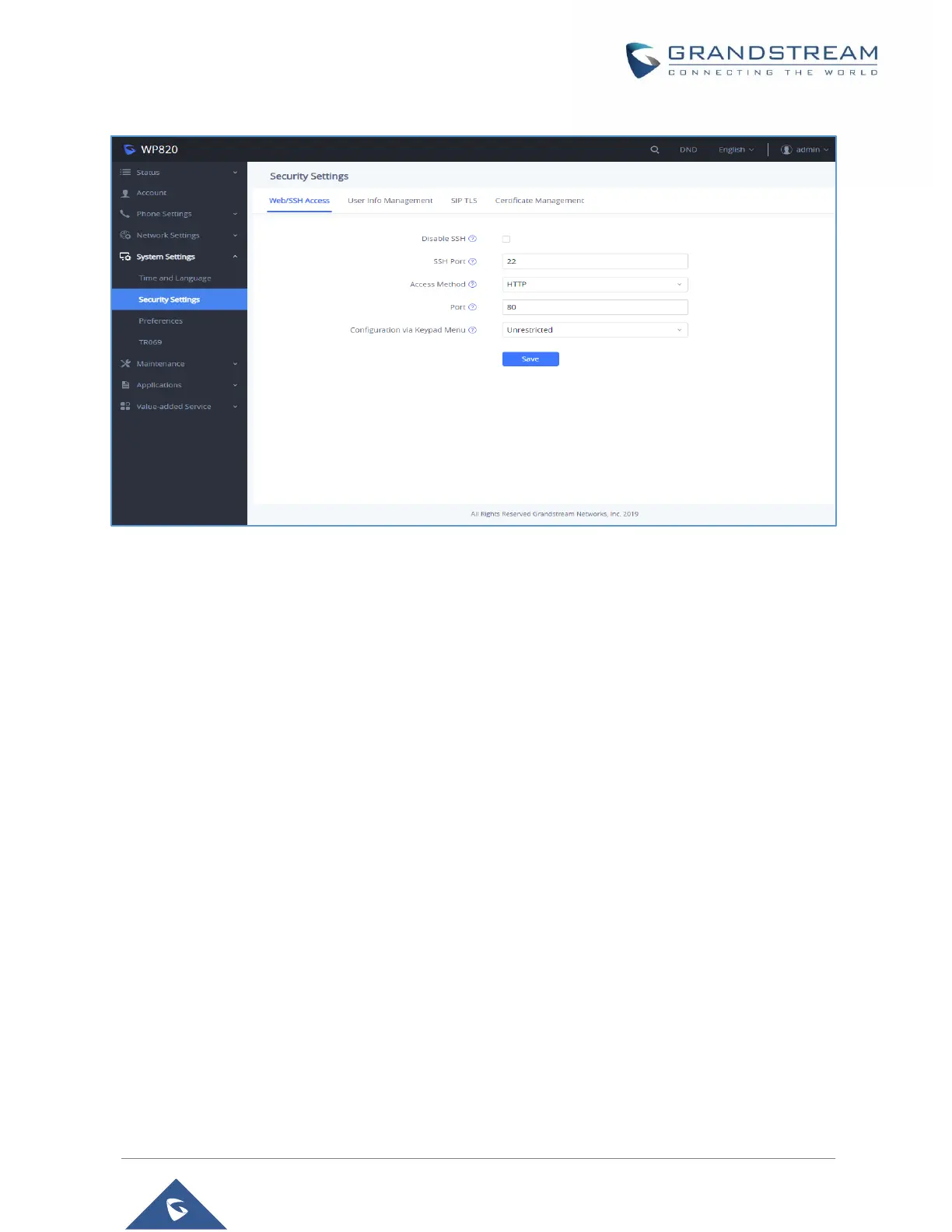Click the Phone Settings handset icon
The image size is (952, 1232).
click(124, 214)
